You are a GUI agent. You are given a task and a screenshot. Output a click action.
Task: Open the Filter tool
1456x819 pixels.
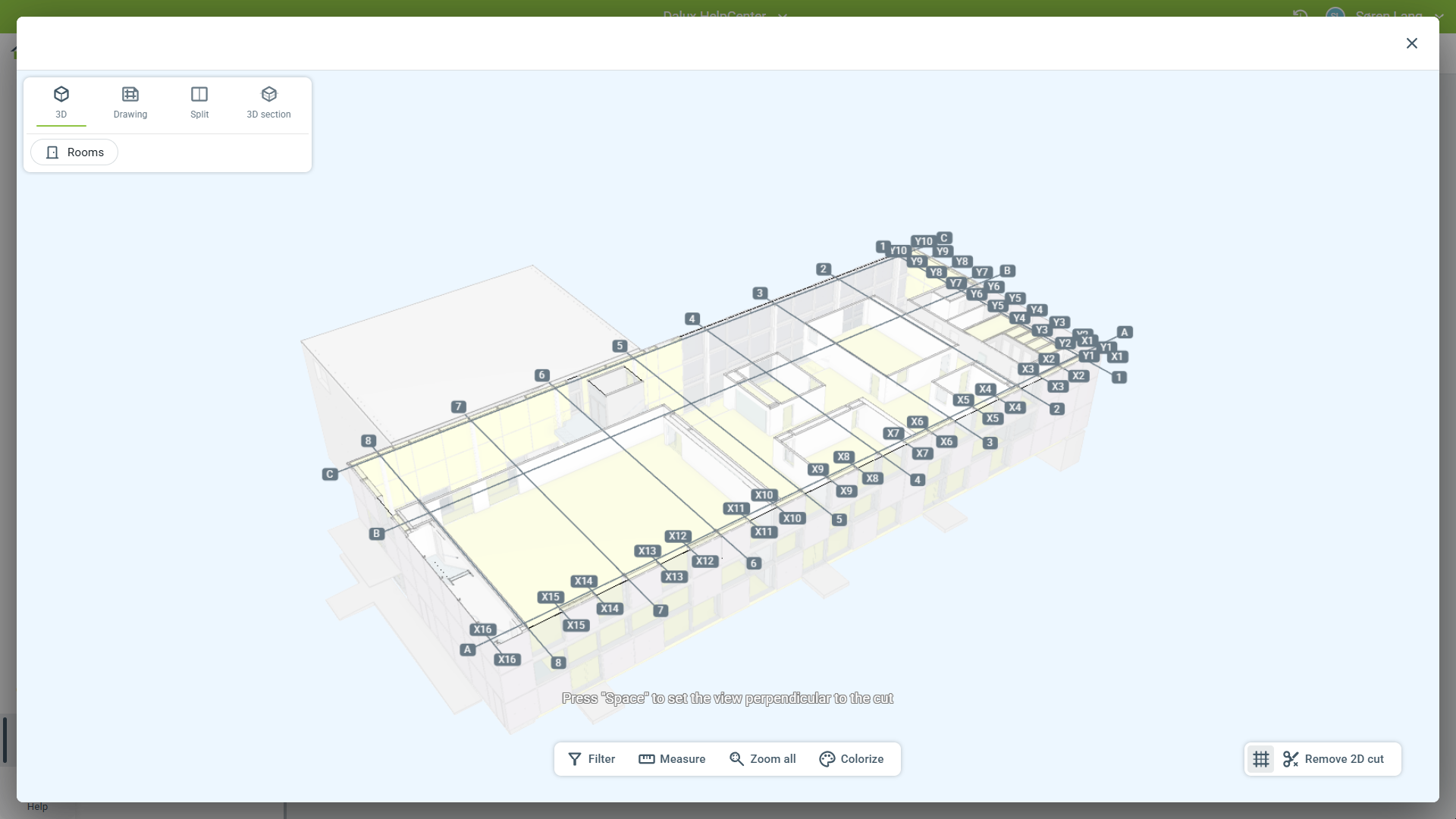591,759
